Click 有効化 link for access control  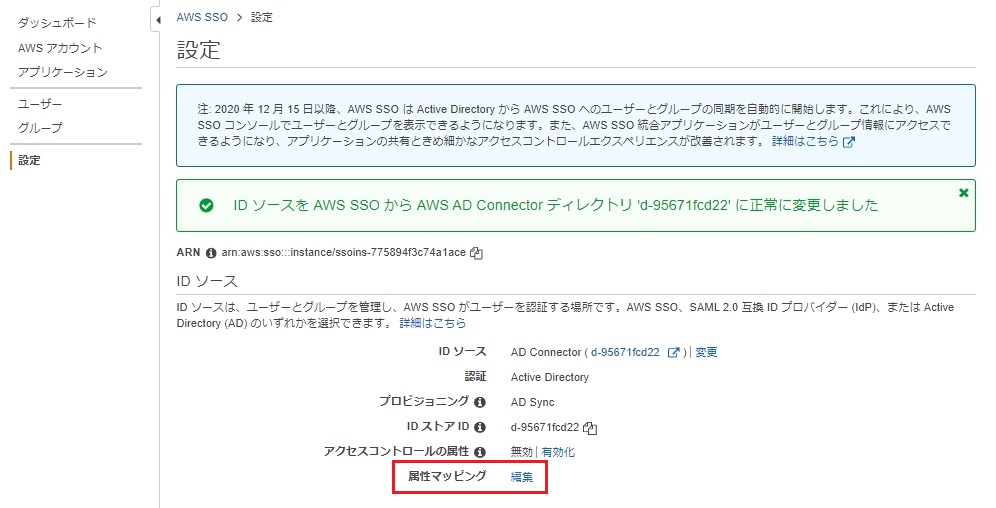(x=558, y=452)
